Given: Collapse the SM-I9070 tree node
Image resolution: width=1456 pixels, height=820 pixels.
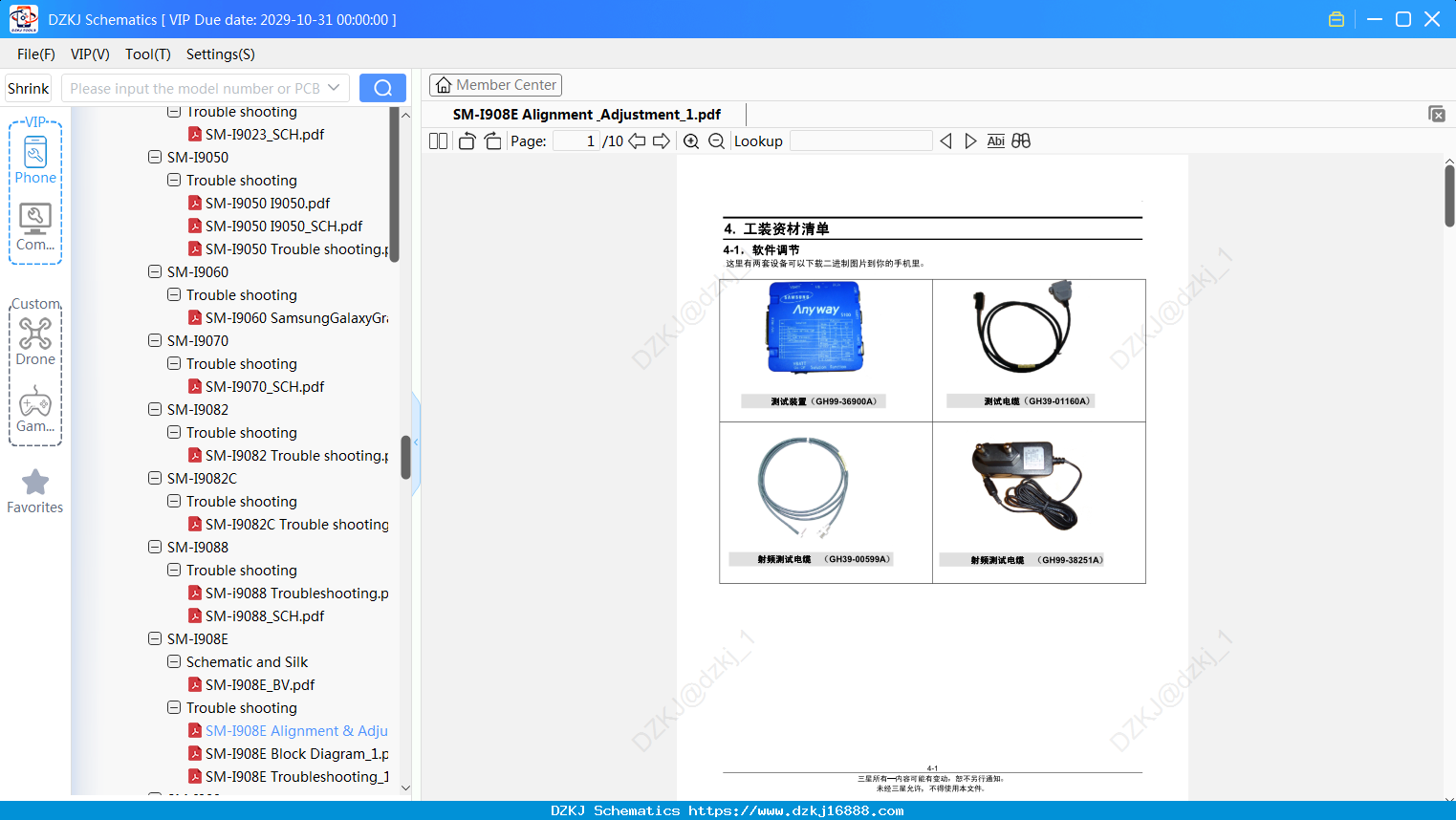Looking at the screenshot, I should point(155,340).
